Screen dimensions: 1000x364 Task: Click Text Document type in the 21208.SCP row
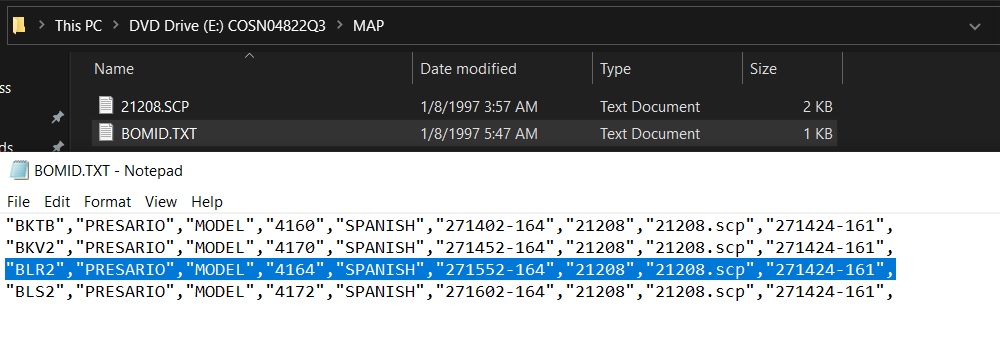[x=650, y=106]
